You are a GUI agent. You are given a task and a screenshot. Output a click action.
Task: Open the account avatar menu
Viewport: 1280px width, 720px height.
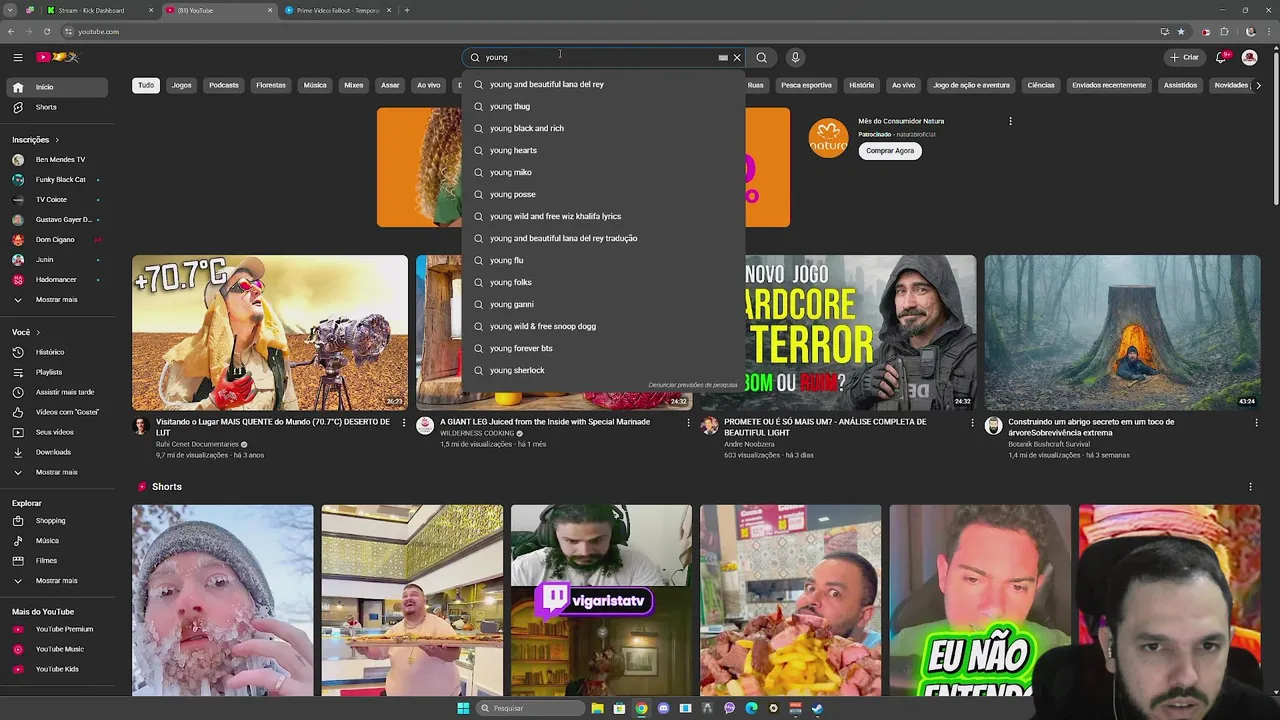pyautogui.click(x=1249, y=57)
